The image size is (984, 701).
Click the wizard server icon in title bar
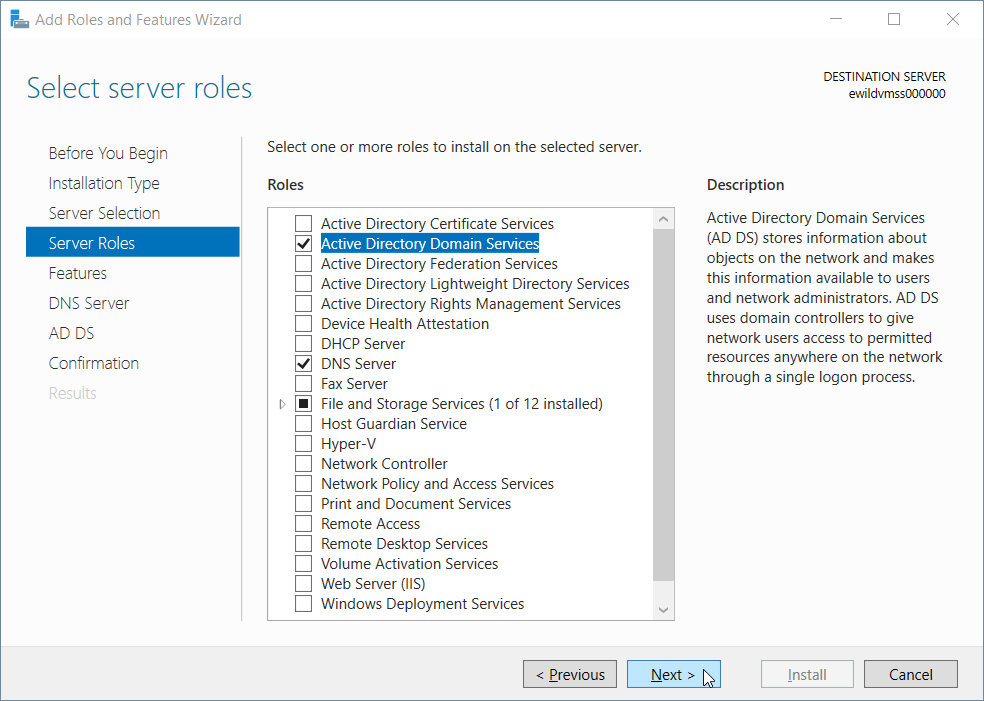[x=19, y=19]
